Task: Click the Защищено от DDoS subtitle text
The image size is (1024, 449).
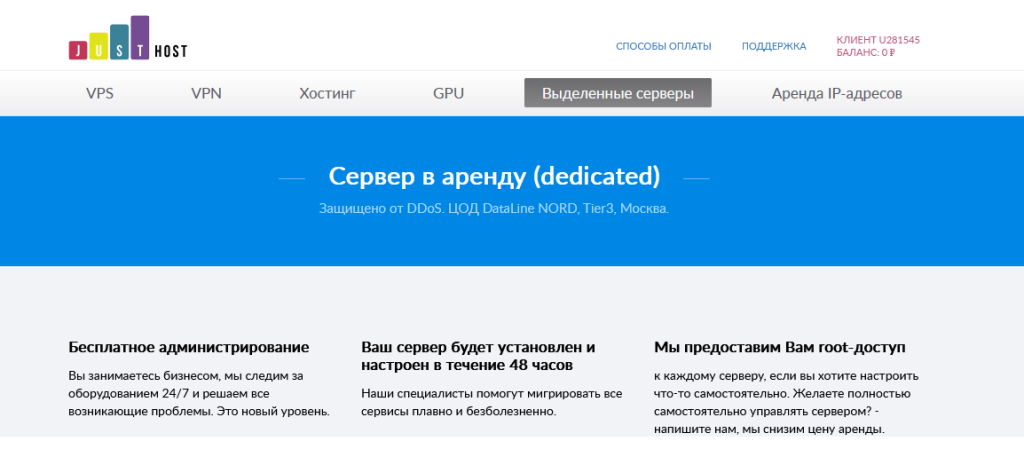Action: pos(493,209)
